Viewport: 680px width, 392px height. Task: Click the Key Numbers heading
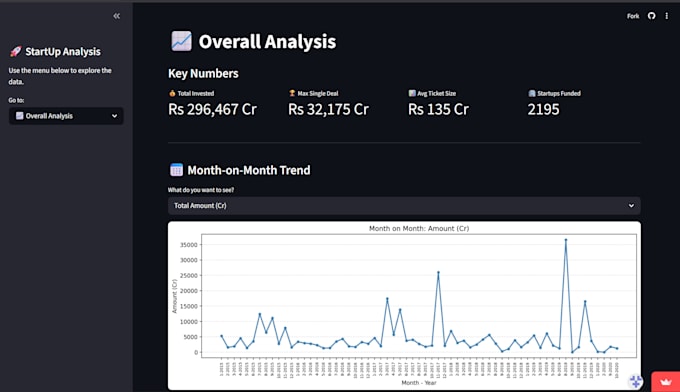click(x=203, y=74)
